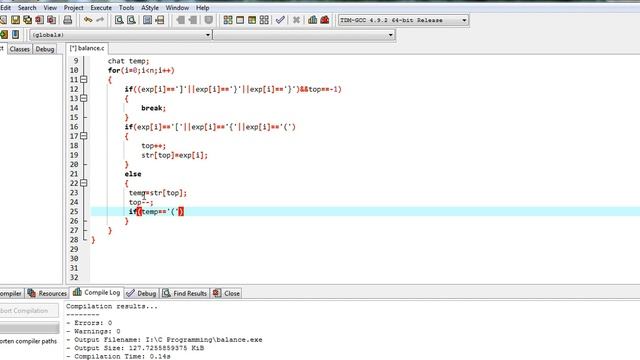Screen dimensions: 640x360
Task: Click the else keyword on line 21
Action: tap(133, 174)
